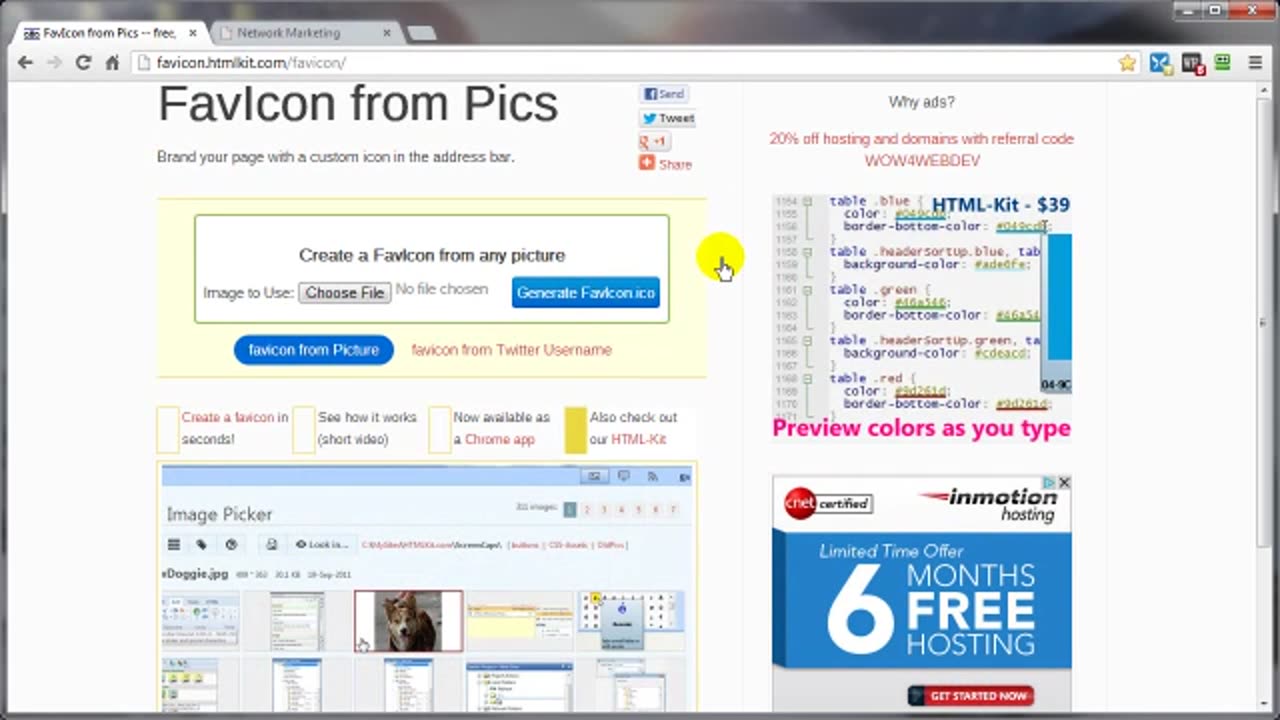Open the 'HTML-Kit' link under Also check out
Viewport: 1280px width, 720px height.
(638, 439)
